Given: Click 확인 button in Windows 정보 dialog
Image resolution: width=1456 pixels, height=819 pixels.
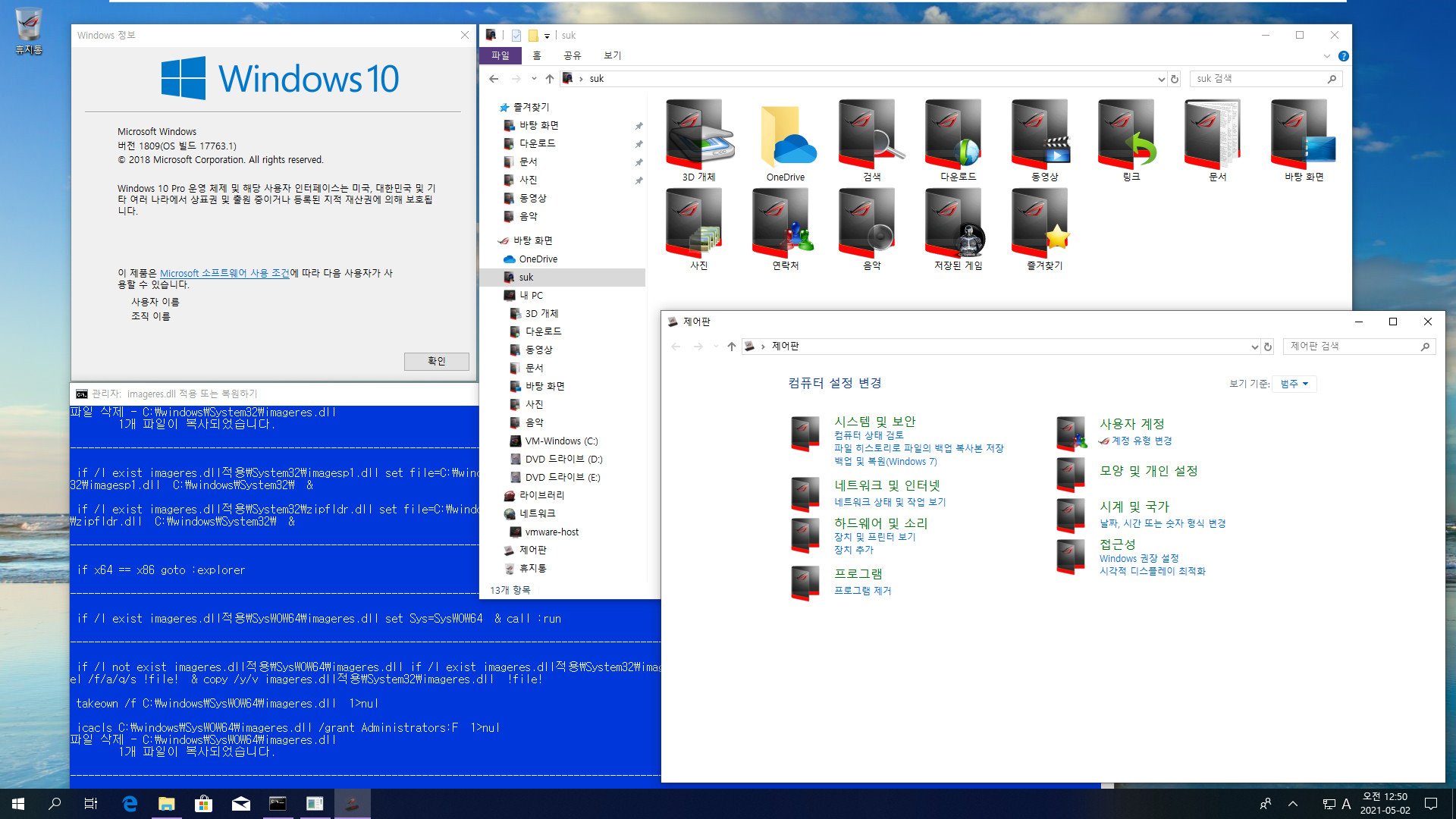Looking at the screenshot, I should point(435,361).
